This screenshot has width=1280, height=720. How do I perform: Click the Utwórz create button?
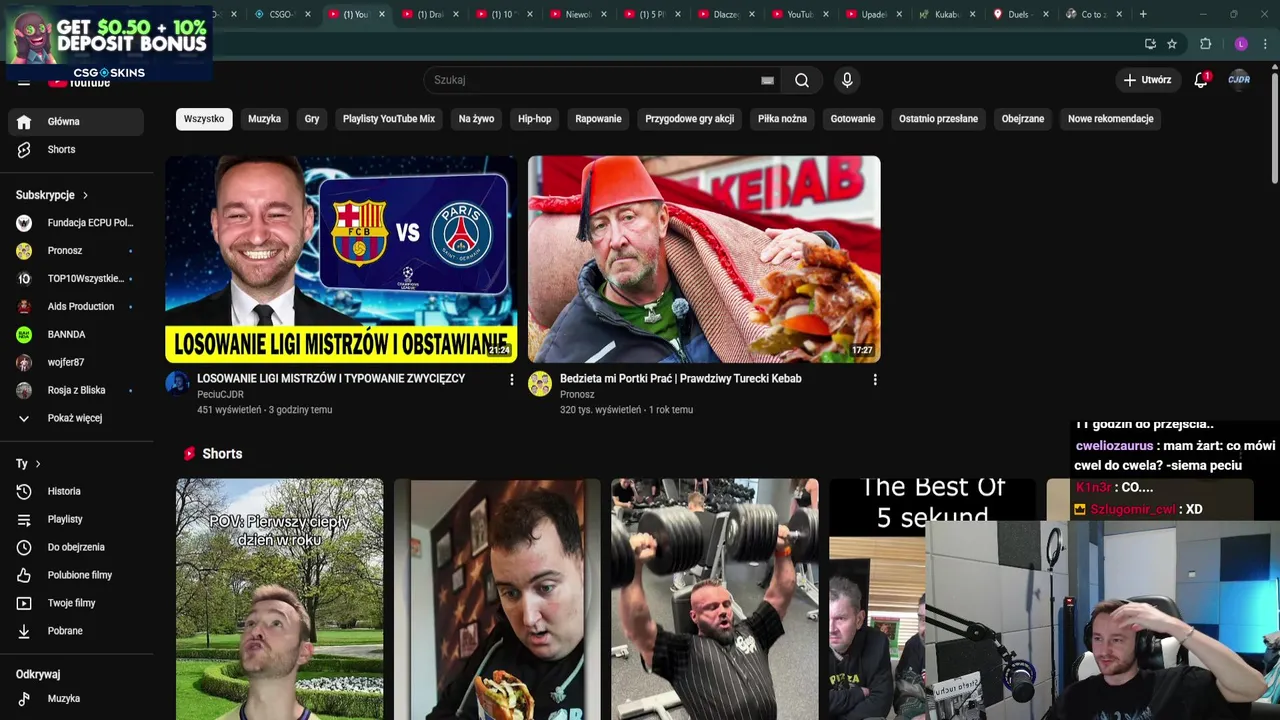tap(1147, 80)
